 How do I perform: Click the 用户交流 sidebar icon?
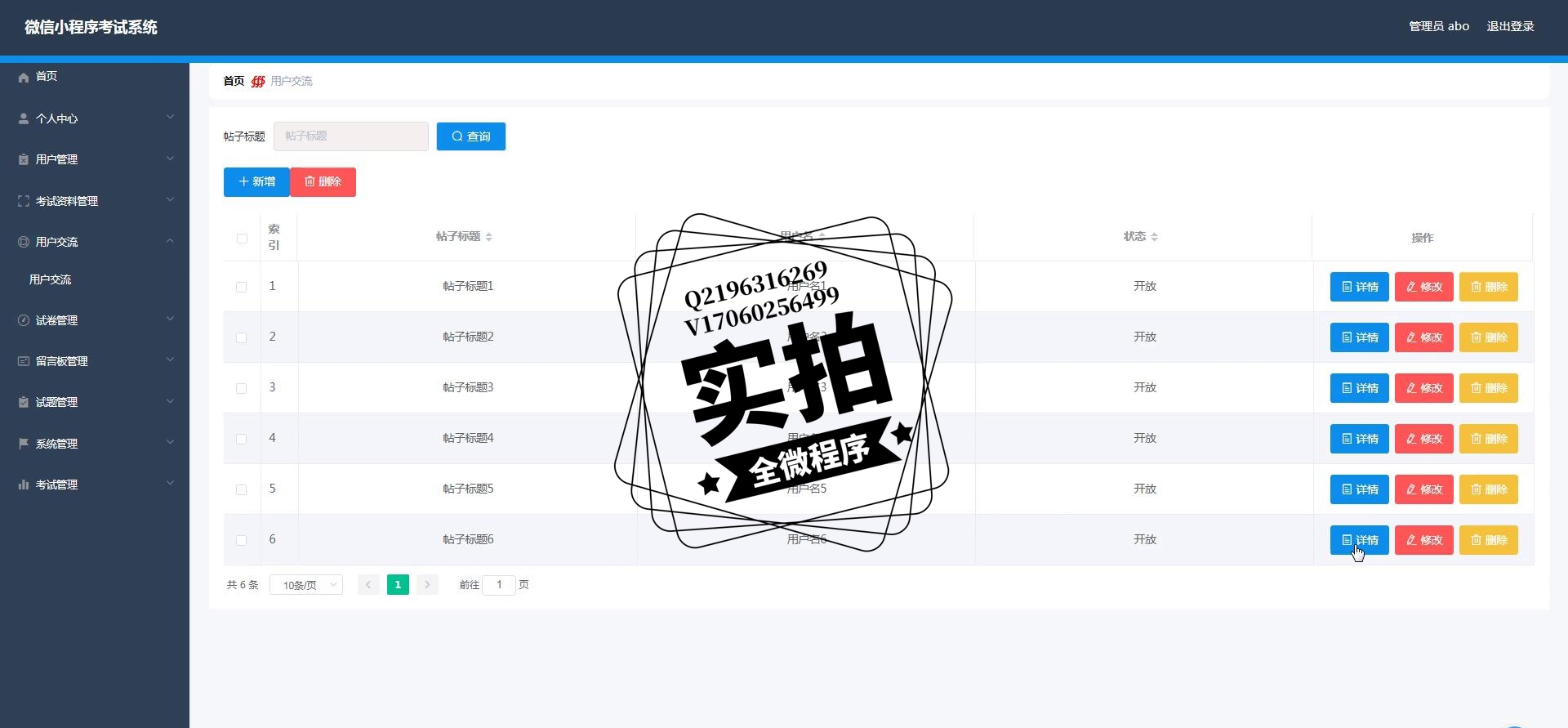(24, 242)
